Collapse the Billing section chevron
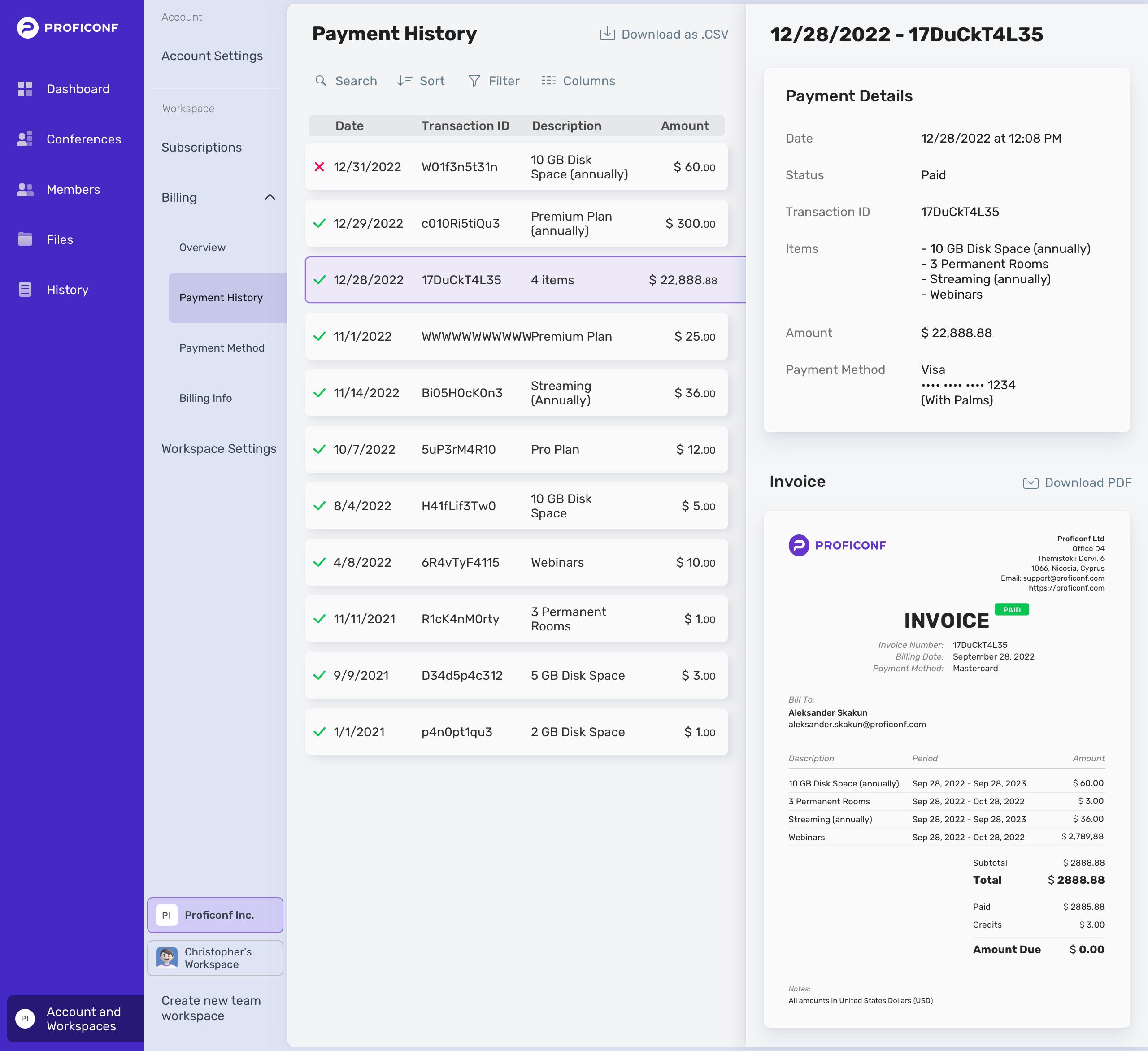Image resolution: width=1148 pixels, height=1051 pixels. pos(270,197)
